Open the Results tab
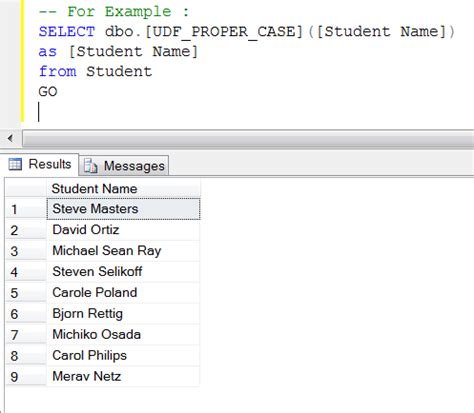The width and height of the screenshot is (474, 413). [41, 164]
